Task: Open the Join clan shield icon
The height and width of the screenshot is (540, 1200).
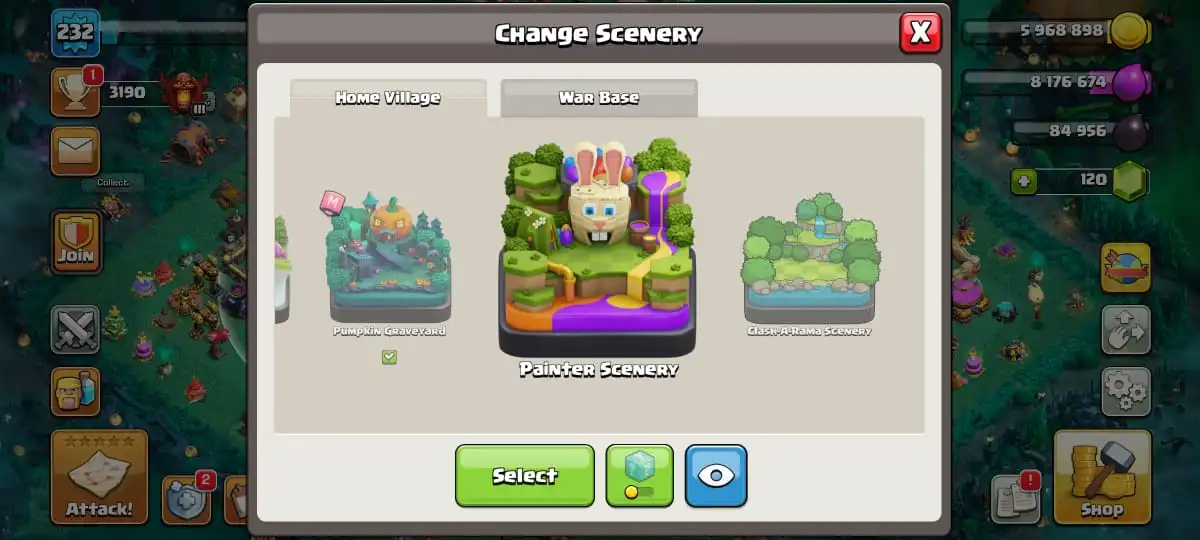Action: tap(76, 242)
